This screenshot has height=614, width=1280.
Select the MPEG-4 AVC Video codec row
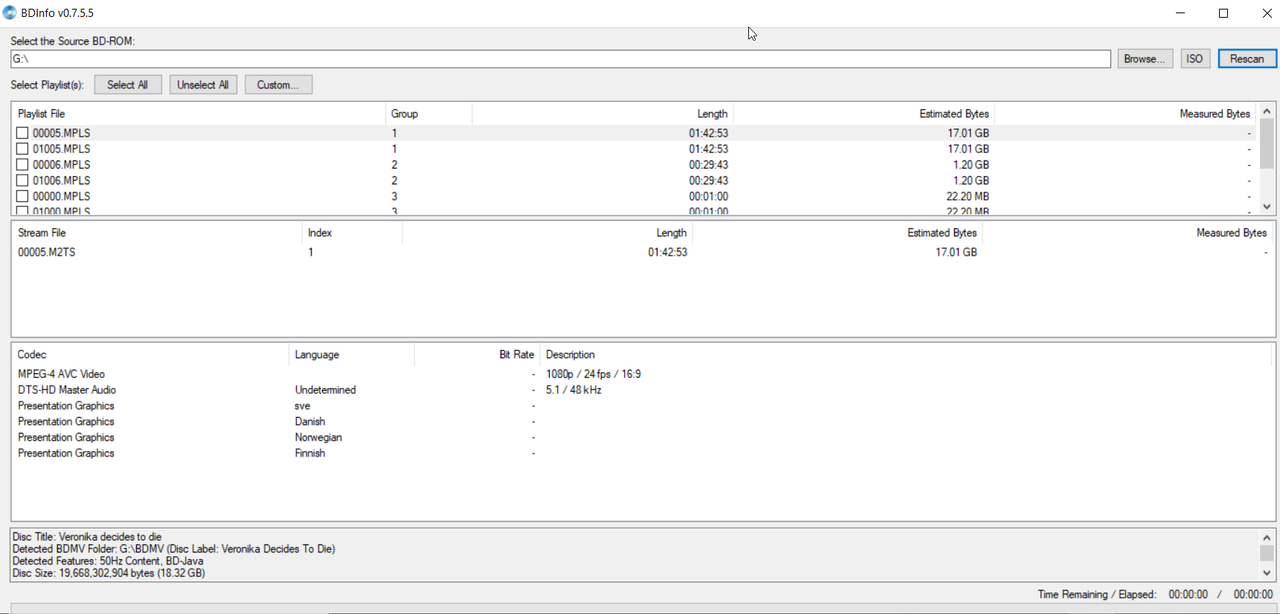641,374
